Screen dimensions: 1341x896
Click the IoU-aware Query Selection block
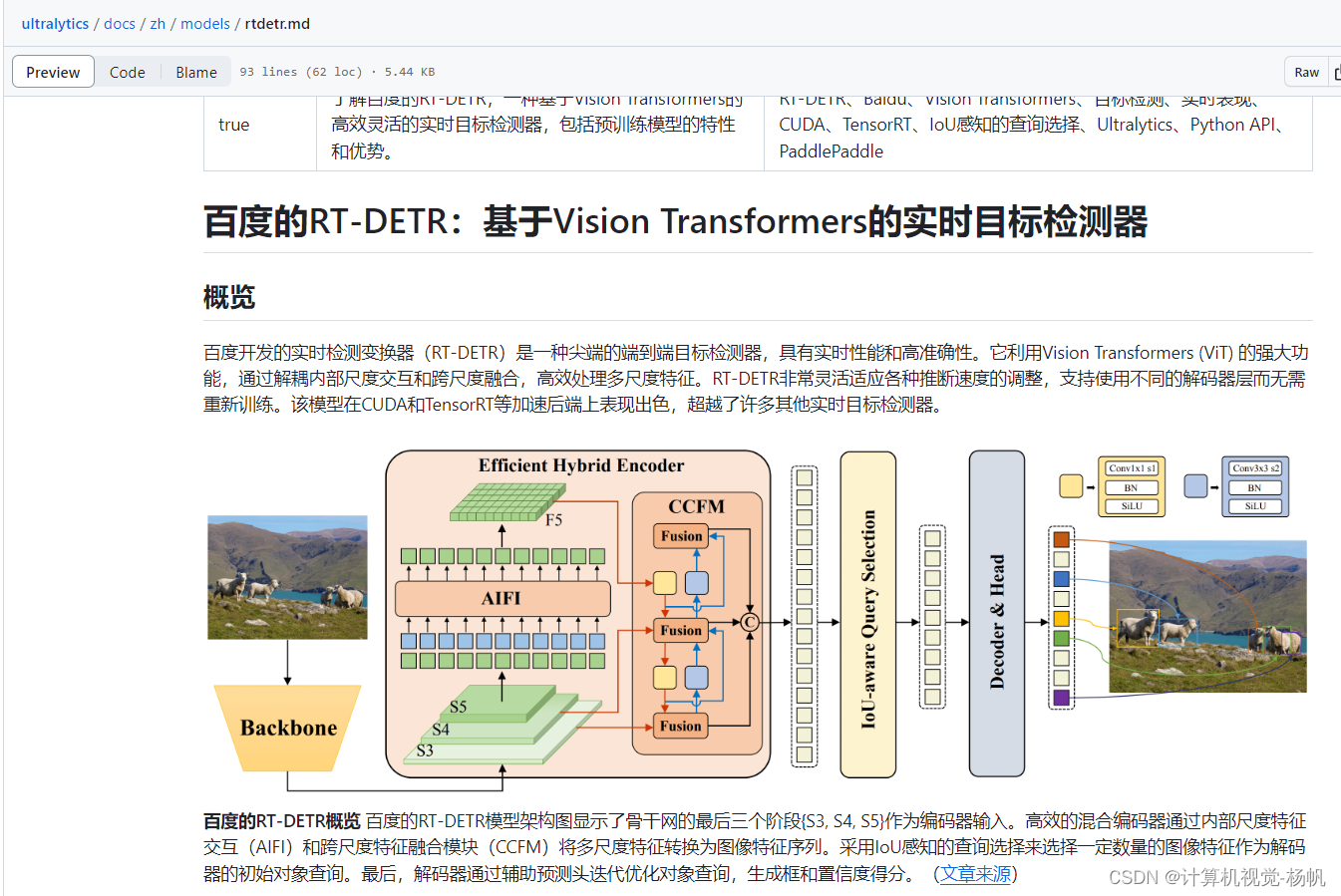868,614
